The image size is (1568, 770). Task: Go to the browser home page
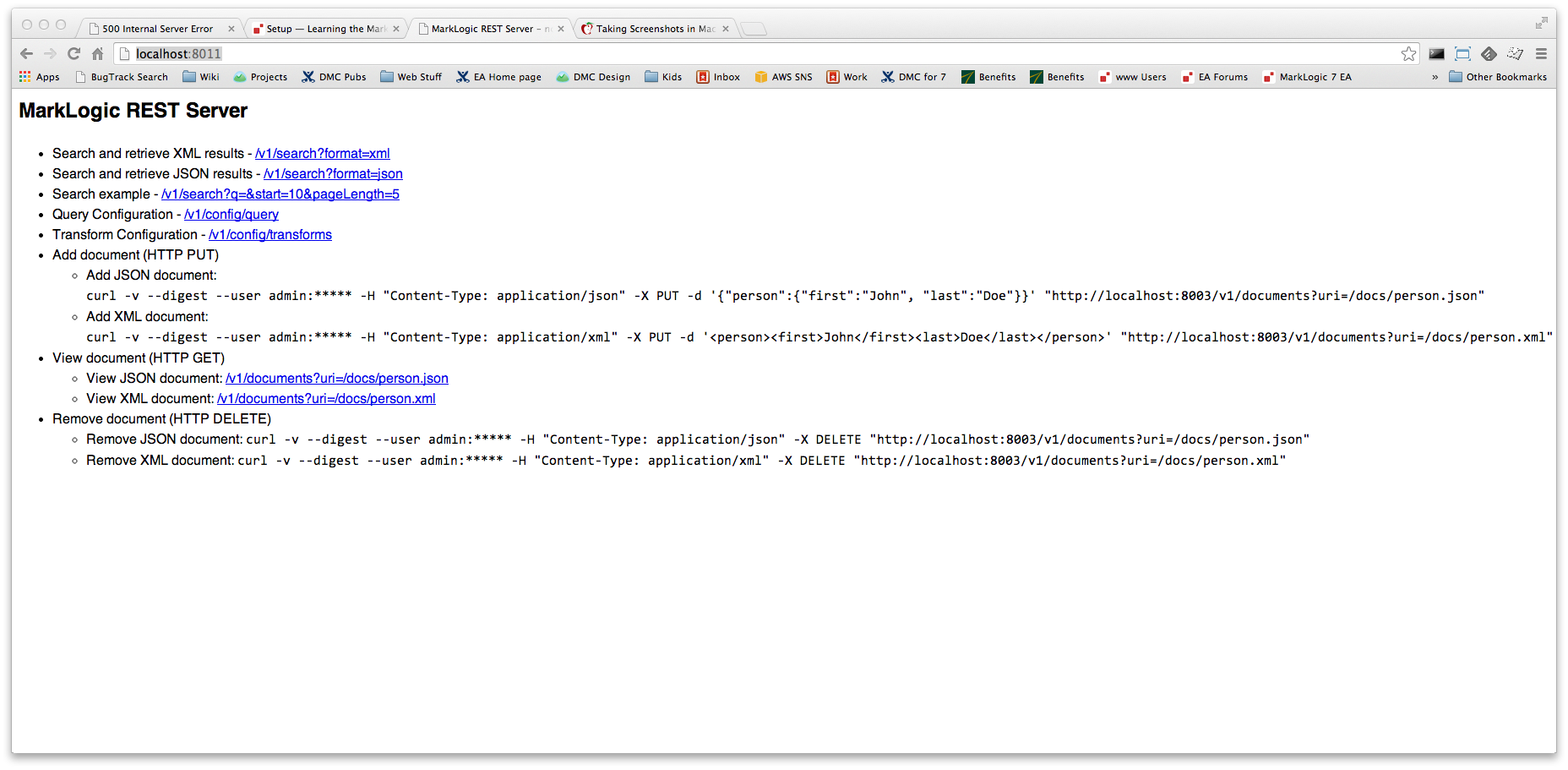coord(97,54)
